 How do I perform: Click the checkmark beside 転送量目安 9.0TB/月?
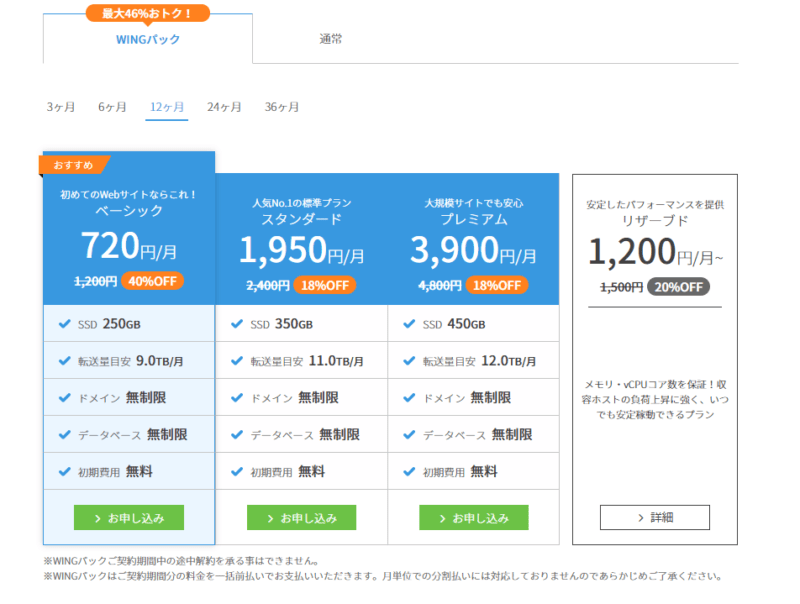click(64, 361)
